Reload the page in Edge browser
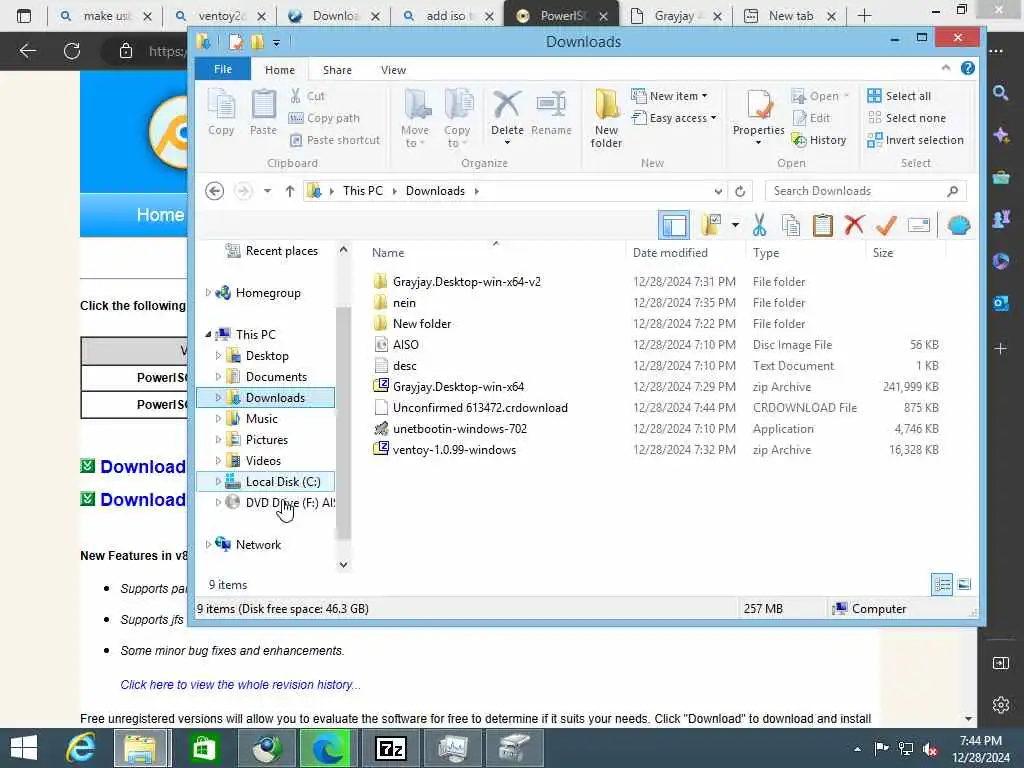Screen dimensions: 1024x768 tap(72, 50)
